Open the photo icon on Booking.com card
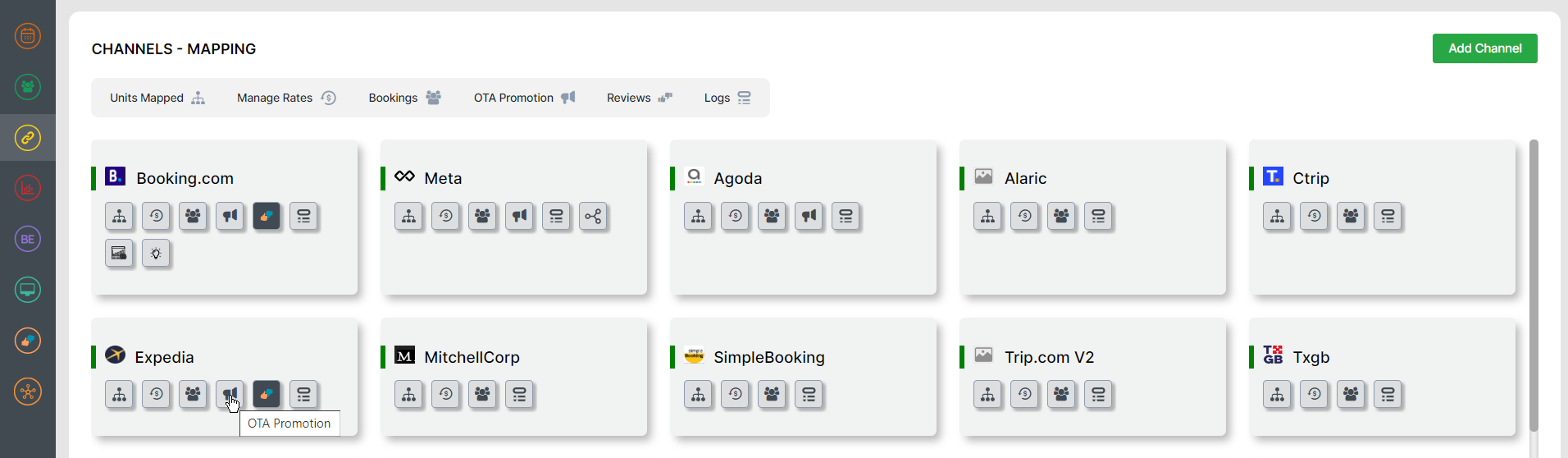Screen dimensions: 1568x458 120,253
